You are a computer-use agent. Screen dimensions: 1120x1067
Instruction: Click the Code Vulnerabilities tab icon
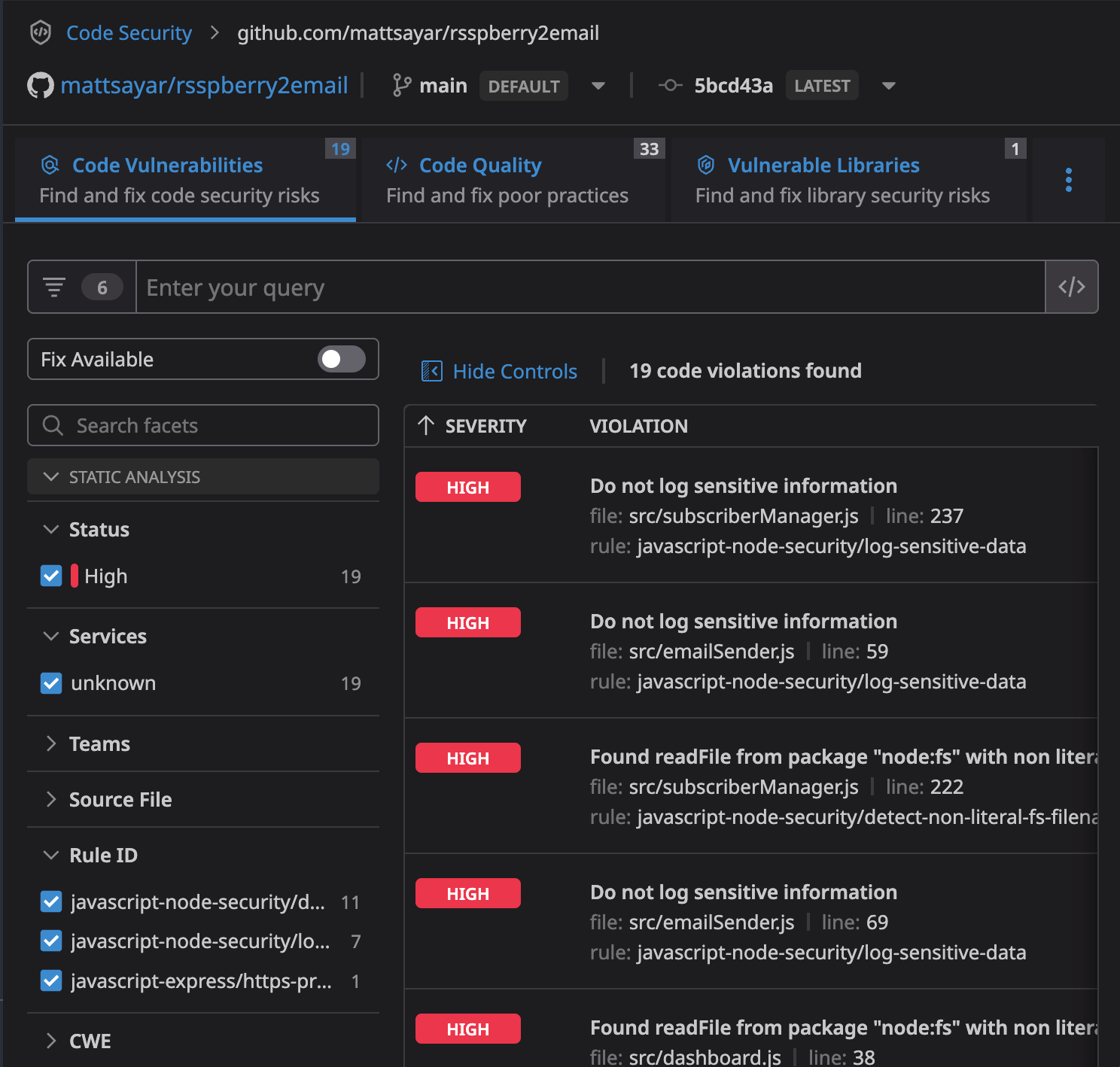point(50,165)
